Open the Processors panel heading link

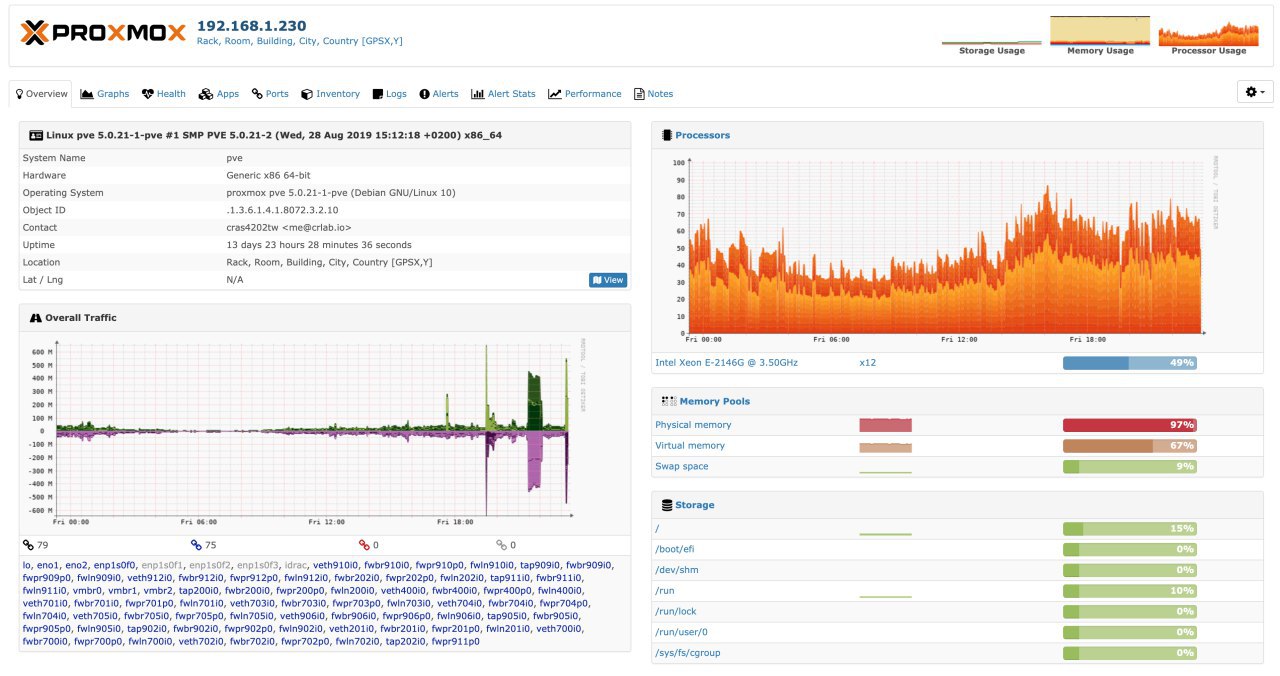702,135
